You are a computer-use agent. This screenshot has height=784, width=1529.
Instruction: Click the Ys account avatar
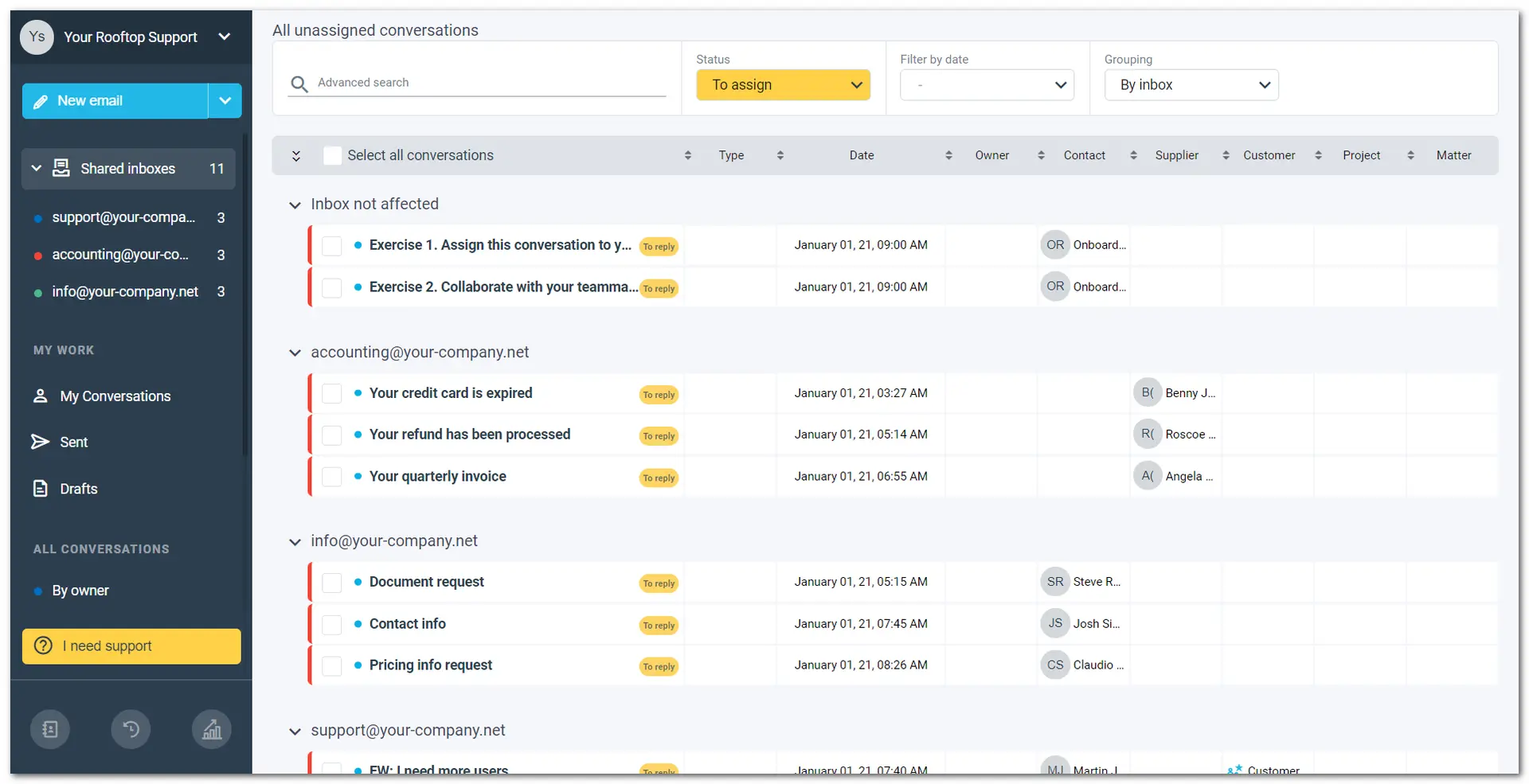click(x=37, y=37)
